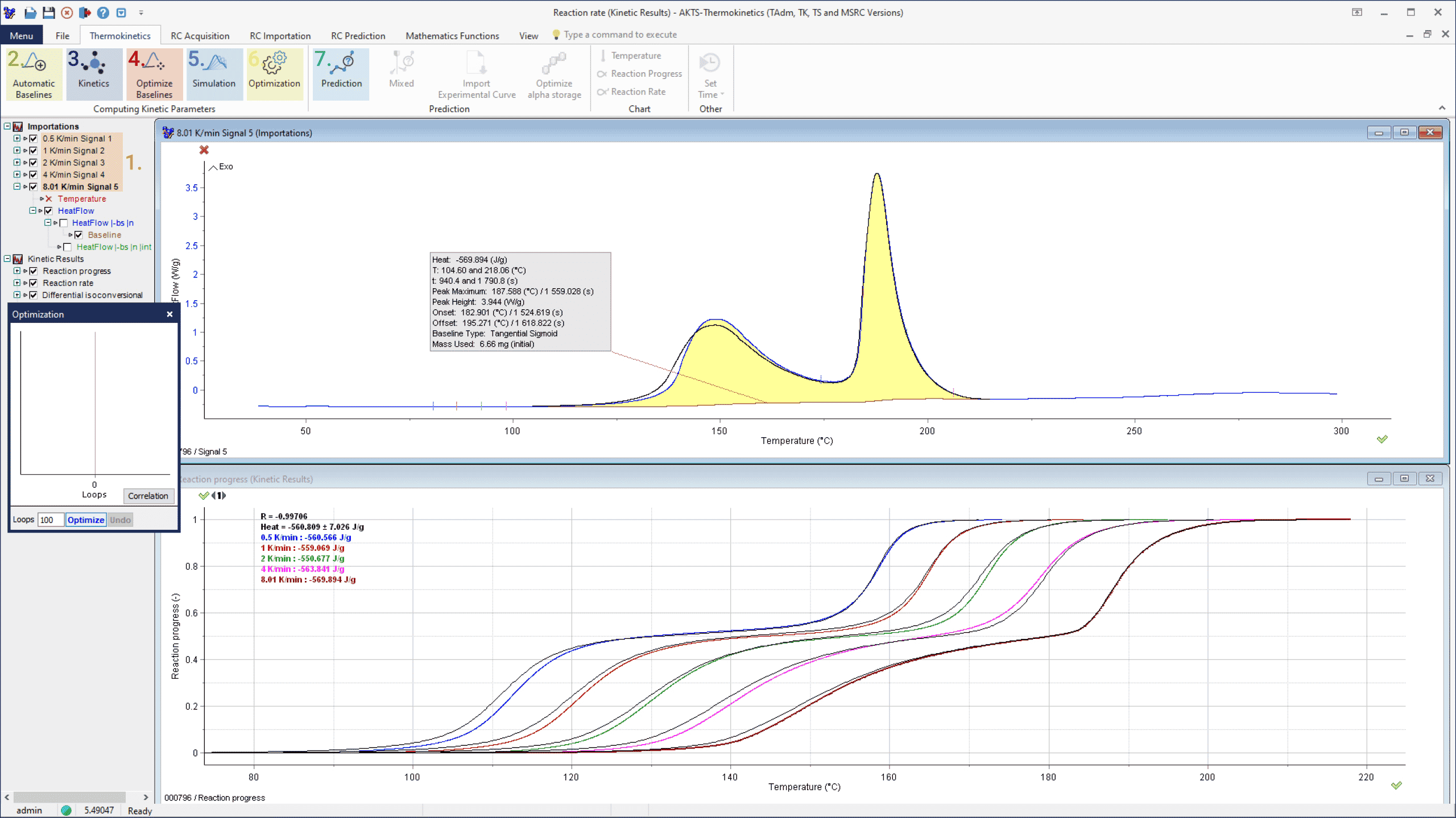Toggle the Reaction rate checkbox
1456x818 pixels.
[x=34, y=283]
